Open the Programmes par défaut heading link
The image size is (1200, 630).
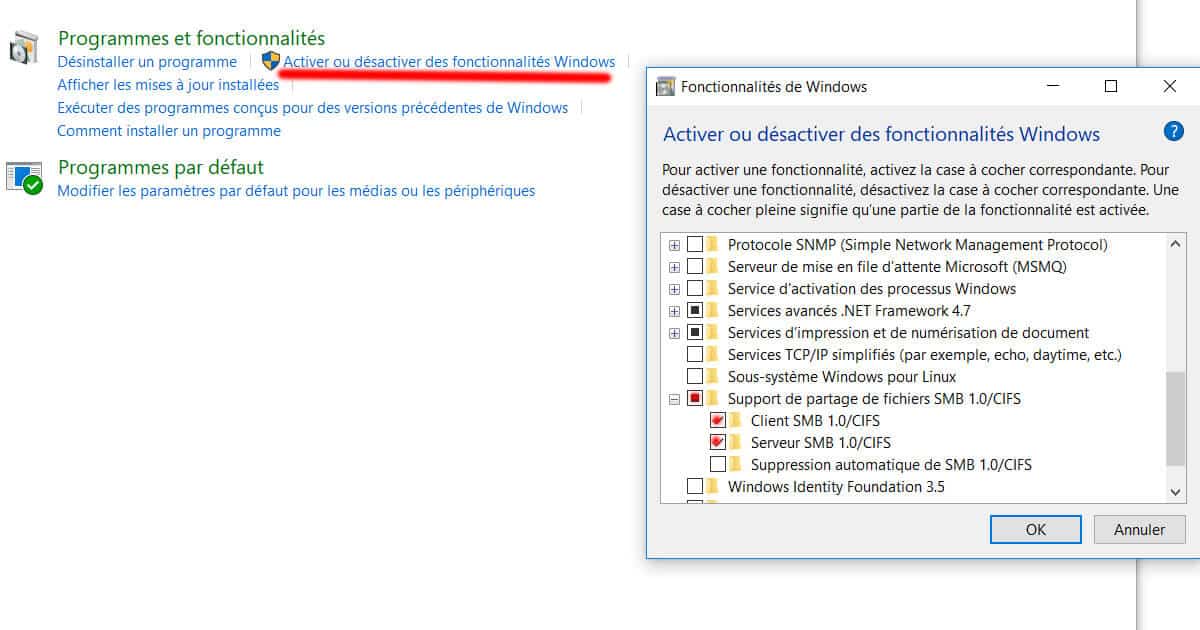point(161,167)
